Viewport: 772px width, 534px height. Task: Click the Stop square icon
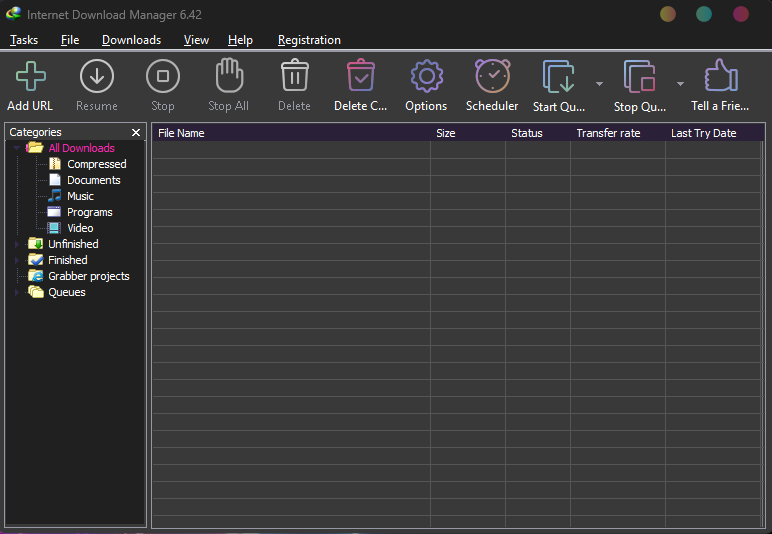pos(162,76)
